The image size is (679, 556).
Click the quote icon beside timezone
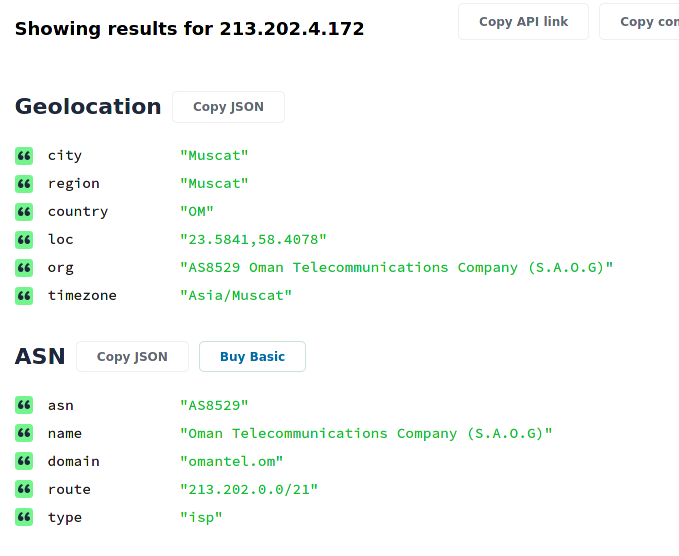pos(24,296)
